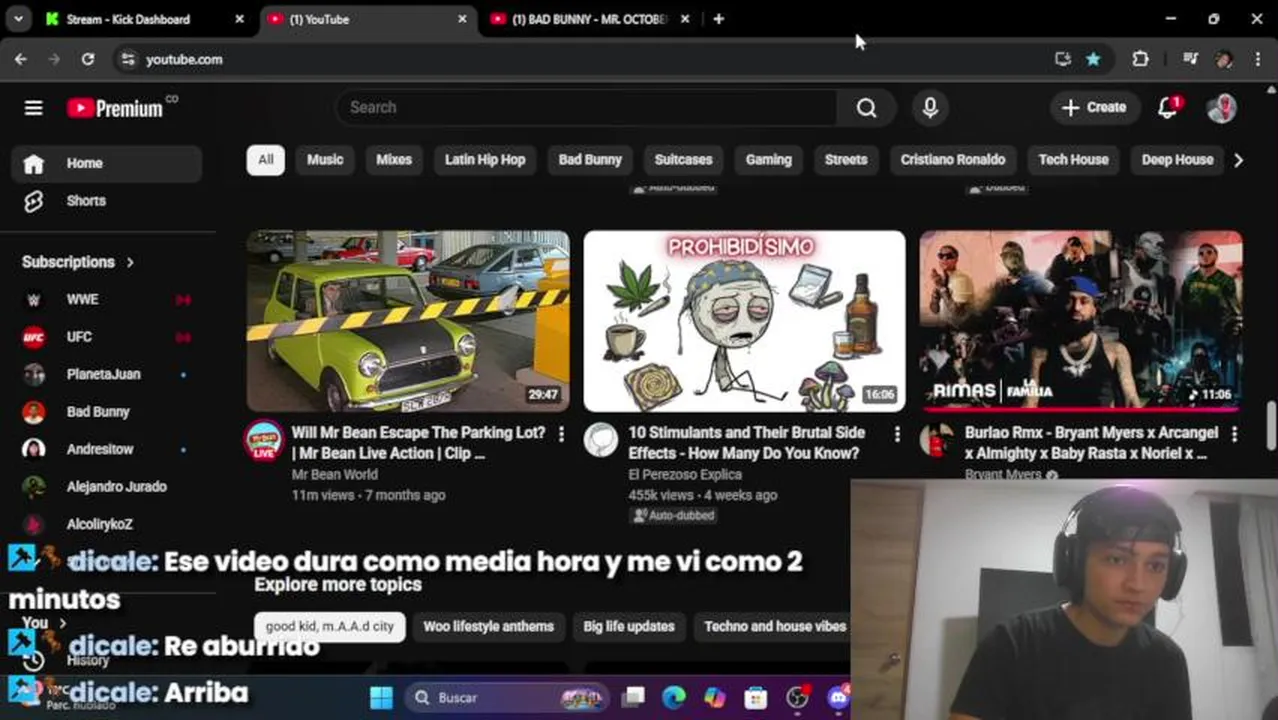The width and height of the screenshot is (1278, 720).
Task: Start voice search with the microphone
Action: [x=930, y=108]
